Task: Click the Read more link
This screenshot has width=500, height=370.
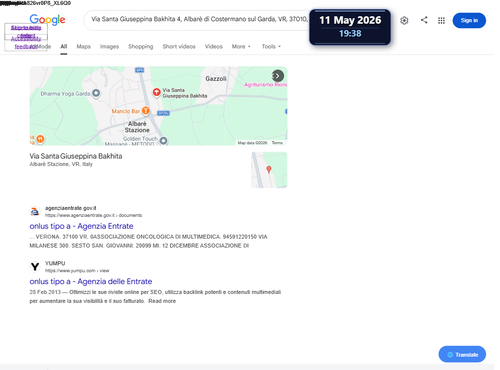Action: pos(162,301)
